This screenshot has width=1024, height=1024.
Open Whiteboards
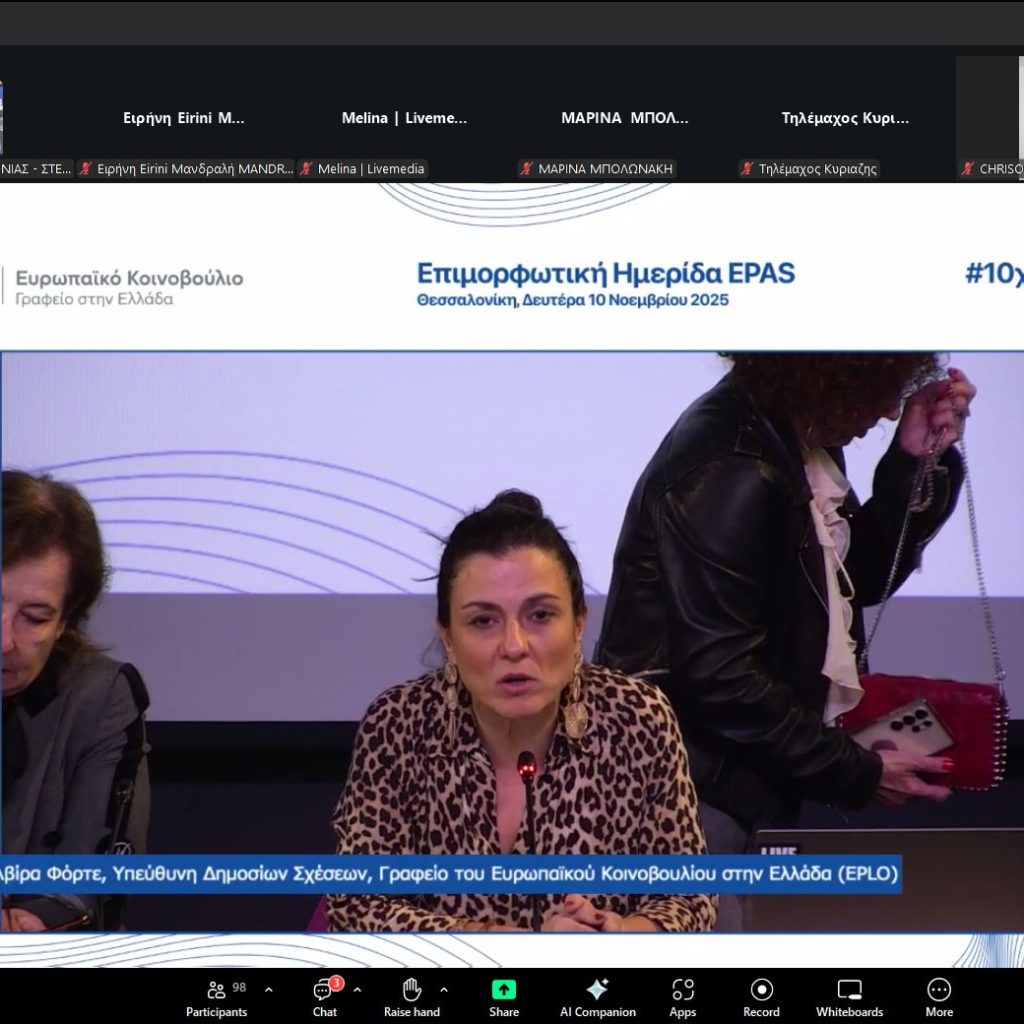849,996
